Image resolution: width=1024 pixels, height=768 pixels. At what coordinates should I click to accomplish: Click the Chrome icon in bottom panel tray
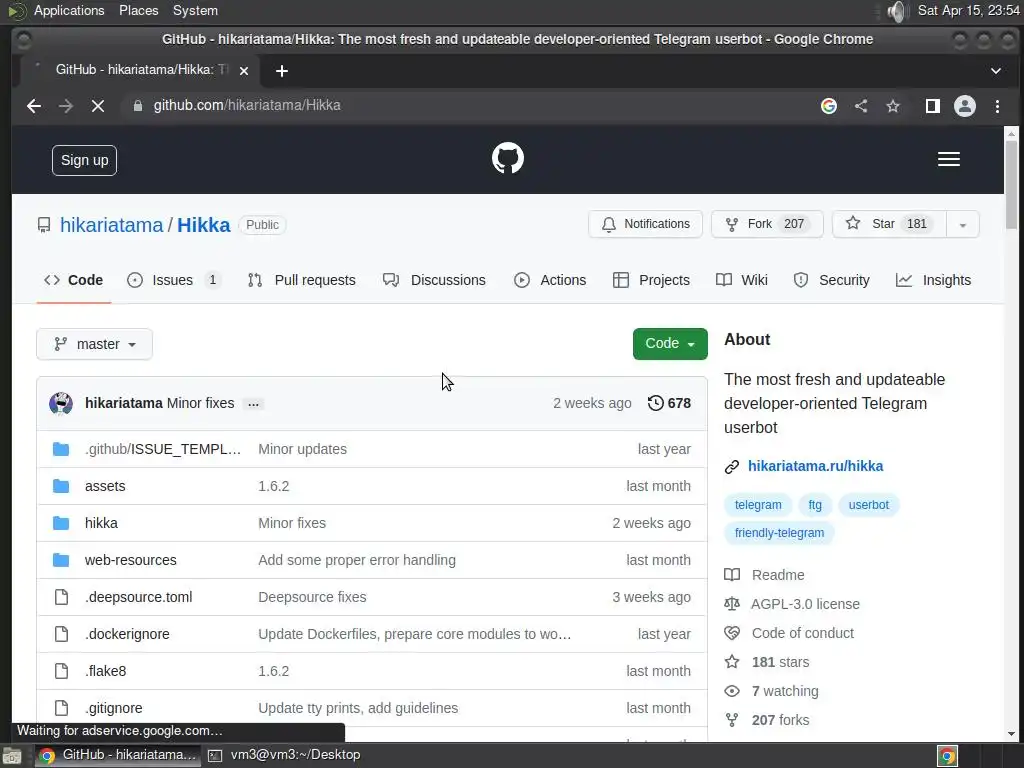click(x=947, y=756)
